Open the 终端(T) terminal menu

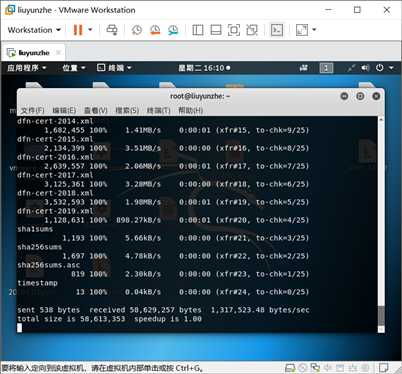[x=158, y=110]
